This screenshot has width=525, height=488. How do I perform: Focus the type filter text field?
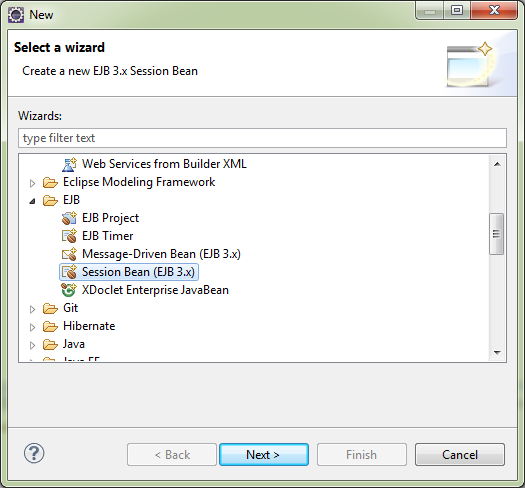coord(262,138)
